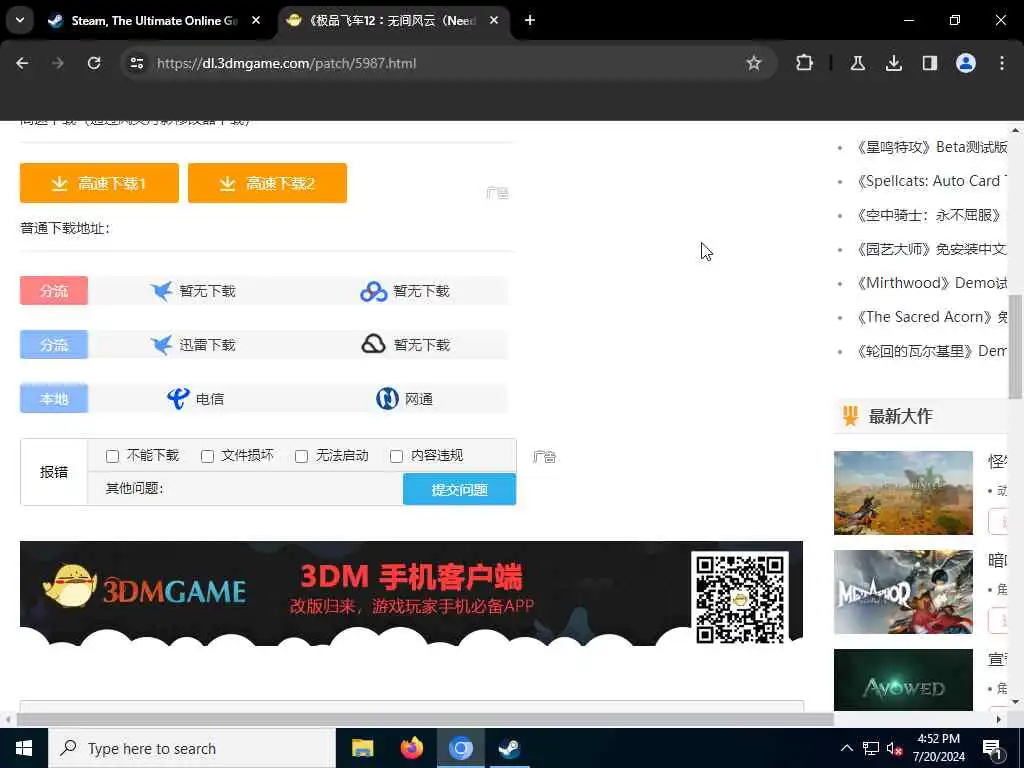Image resolution: width=1024 pixels, height=768 pixels.
Task: Click the horizontal page scrollbar
Action: point(424,720)
